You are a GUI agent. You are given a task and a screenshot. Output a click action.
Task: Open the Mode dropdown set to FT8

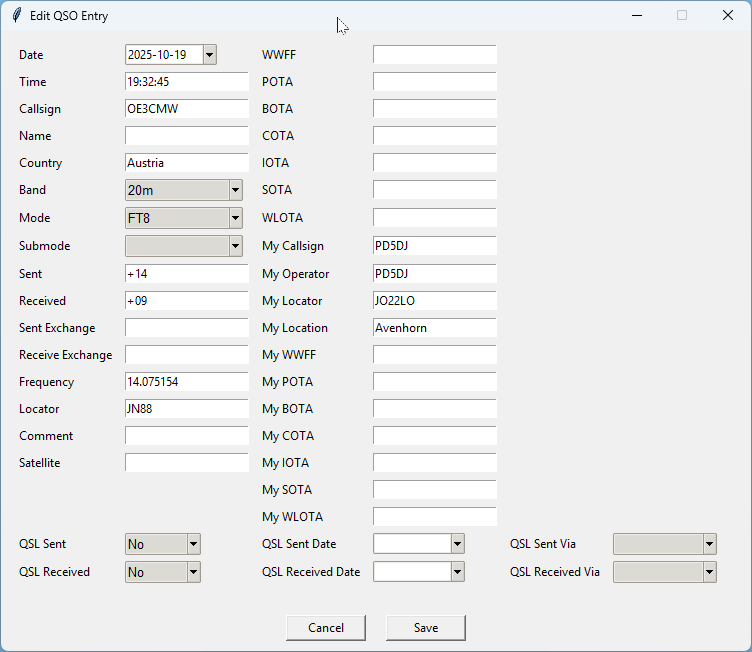235,218
